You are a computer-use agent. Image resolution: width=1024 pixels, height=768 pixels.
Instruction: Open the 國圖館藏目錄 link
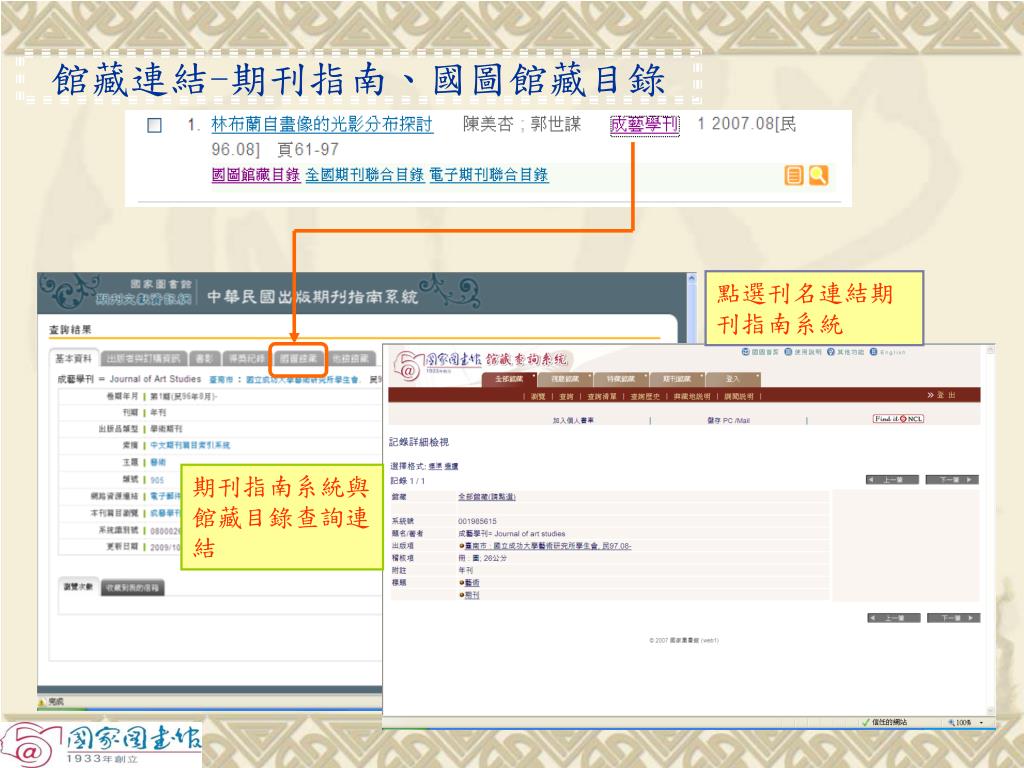pos(256,175)
